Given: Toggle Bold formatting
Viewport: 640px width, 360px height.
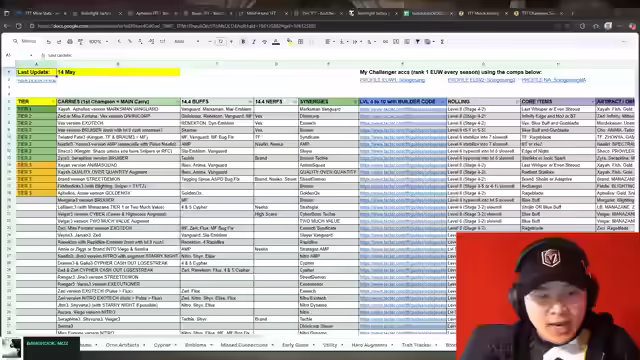Looking at the screenshot, I should coord(243,42).
